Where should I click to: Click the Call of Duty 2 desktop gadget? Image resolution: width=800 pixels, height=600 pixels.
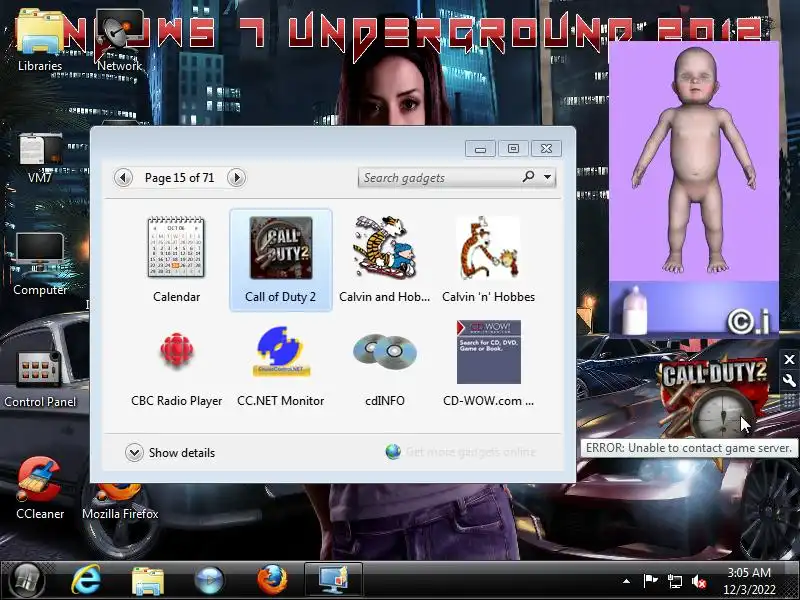[714, 399]
